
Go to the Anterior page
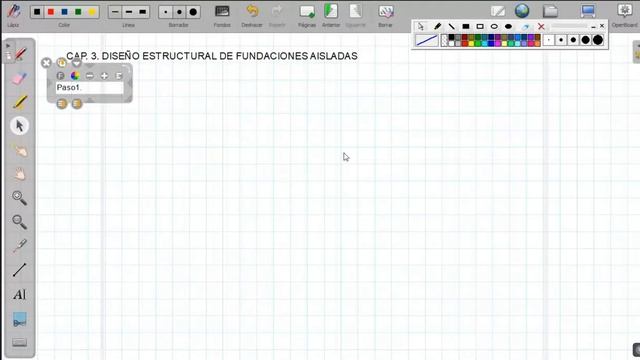tap(331, 11)
